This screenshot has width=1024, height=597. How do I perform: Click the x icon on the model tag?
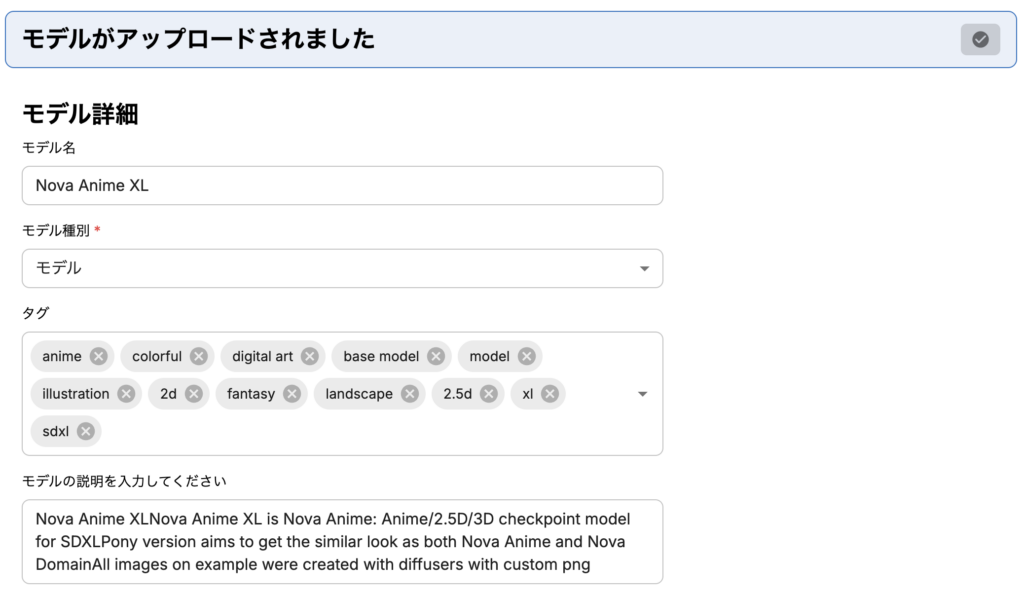point(526,356)
